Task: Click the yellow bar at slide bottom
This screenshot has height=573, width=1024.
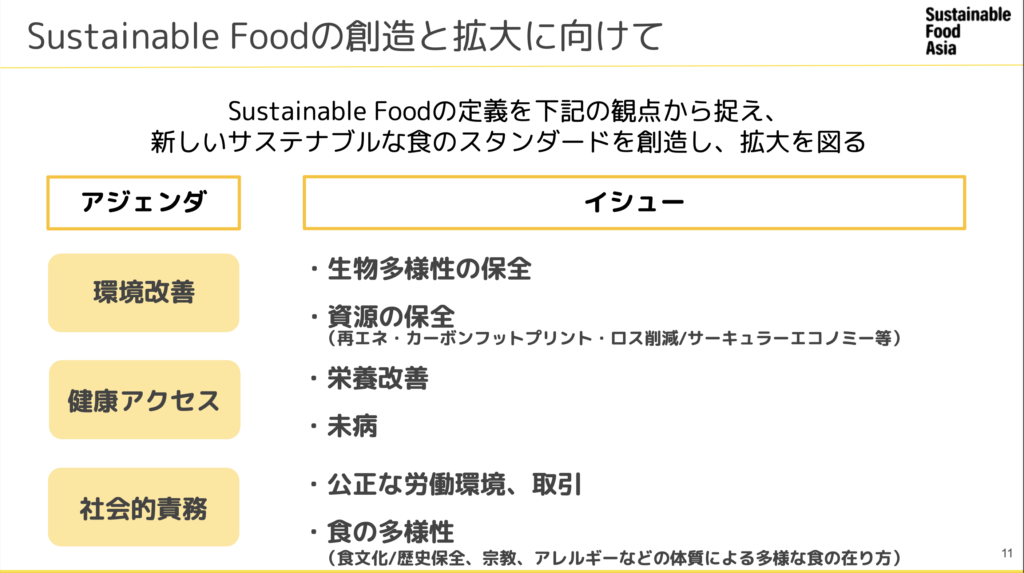Action: pos(512,570)
